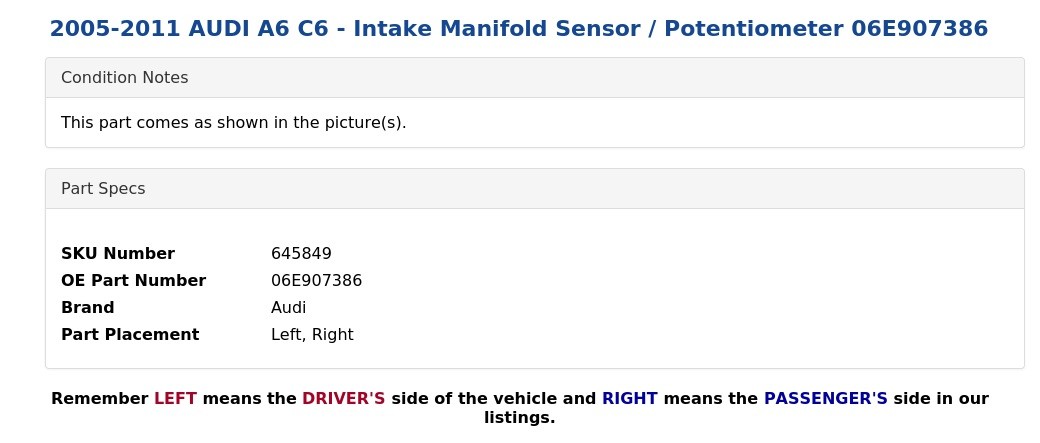Click the Potentiometer word in the title
The height and width of the screenshot is (443, 1040).
coord(754,29)
